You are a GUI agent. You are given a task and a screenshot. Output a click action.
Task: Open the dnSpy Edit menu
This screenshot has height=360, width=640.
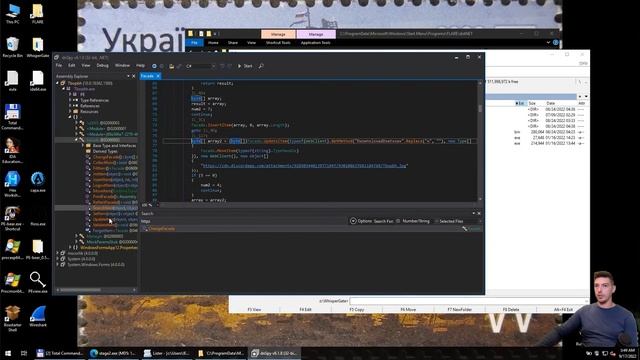(x=72, y=65)
